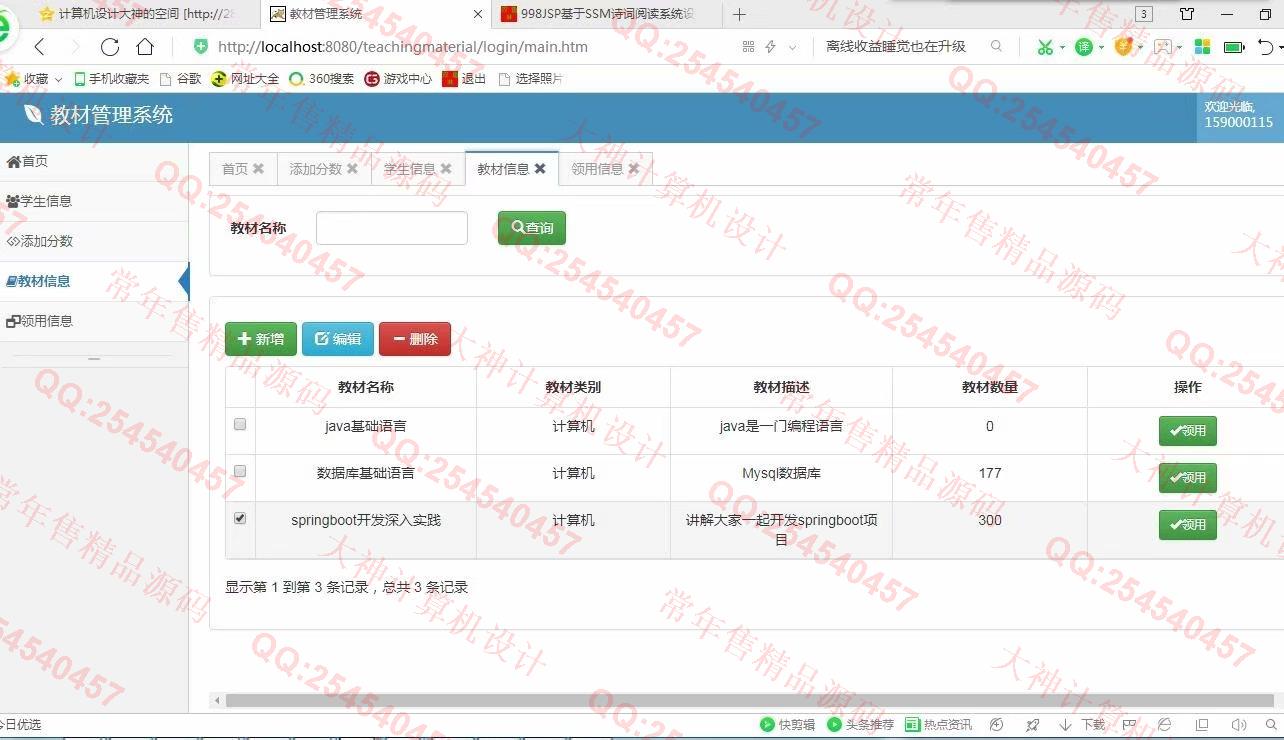Click the horizontal scrollbar below the table

pyautogui.click(x=748, y=701)
